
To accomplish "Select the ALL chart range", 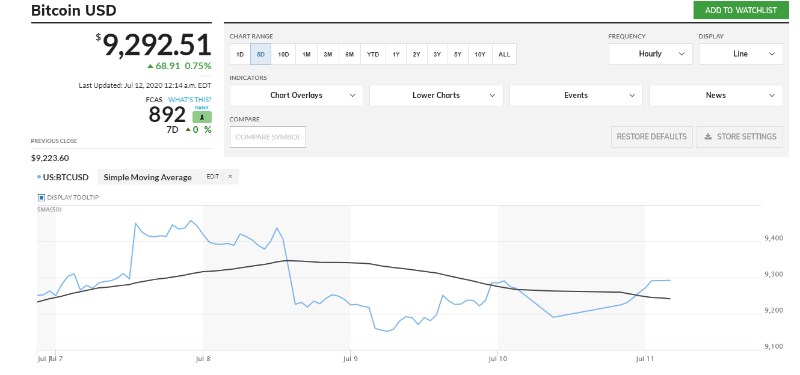I will pyautogui.click(x=504, y=54).
